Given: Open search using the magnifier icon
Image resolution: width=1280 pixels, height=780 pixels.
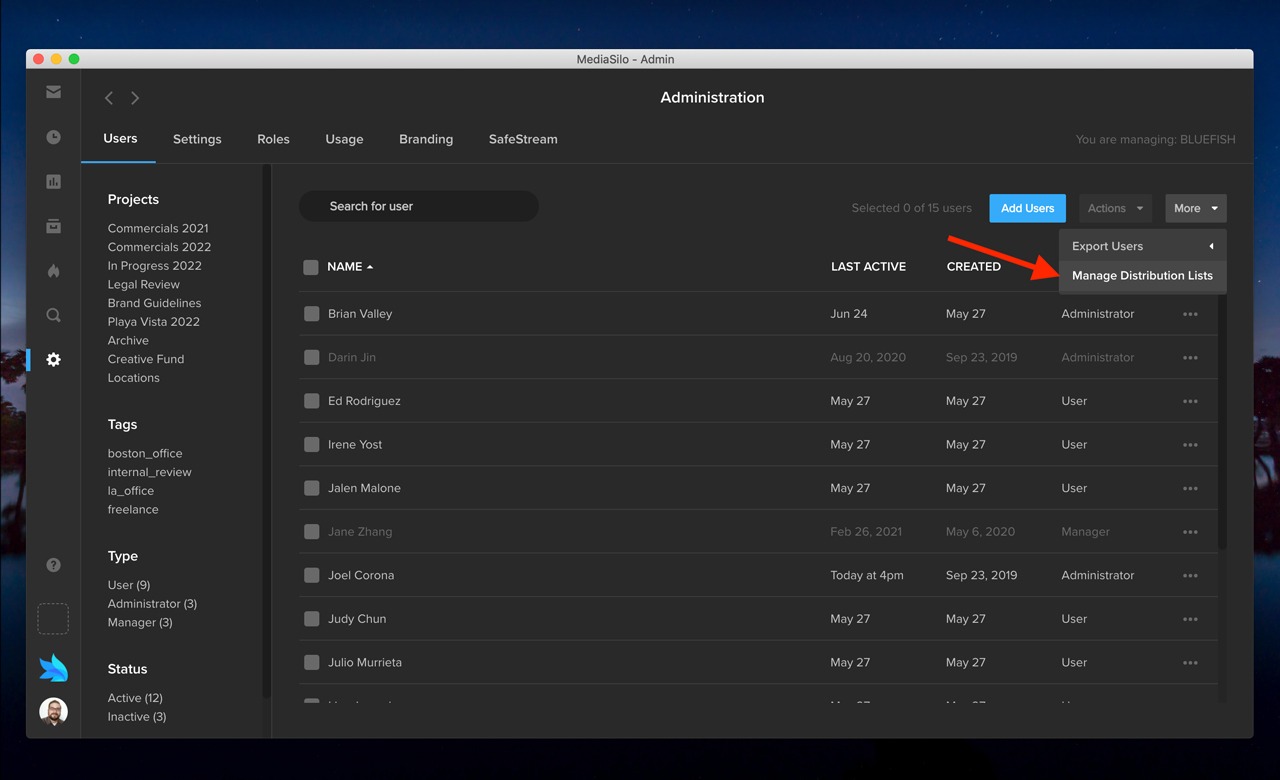Looking at the screenshot, I should click(53, 315).
